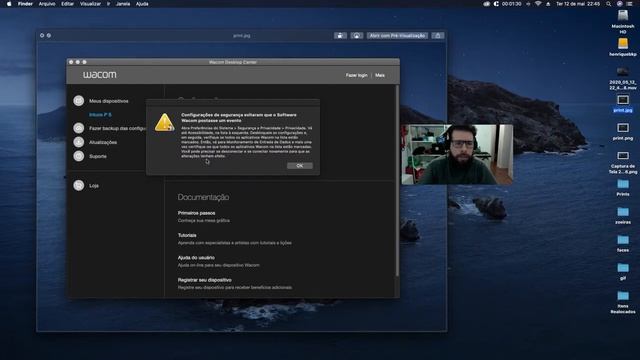Click the Suporte sidebar icon
640x360 pixels.
click(79, 156)
